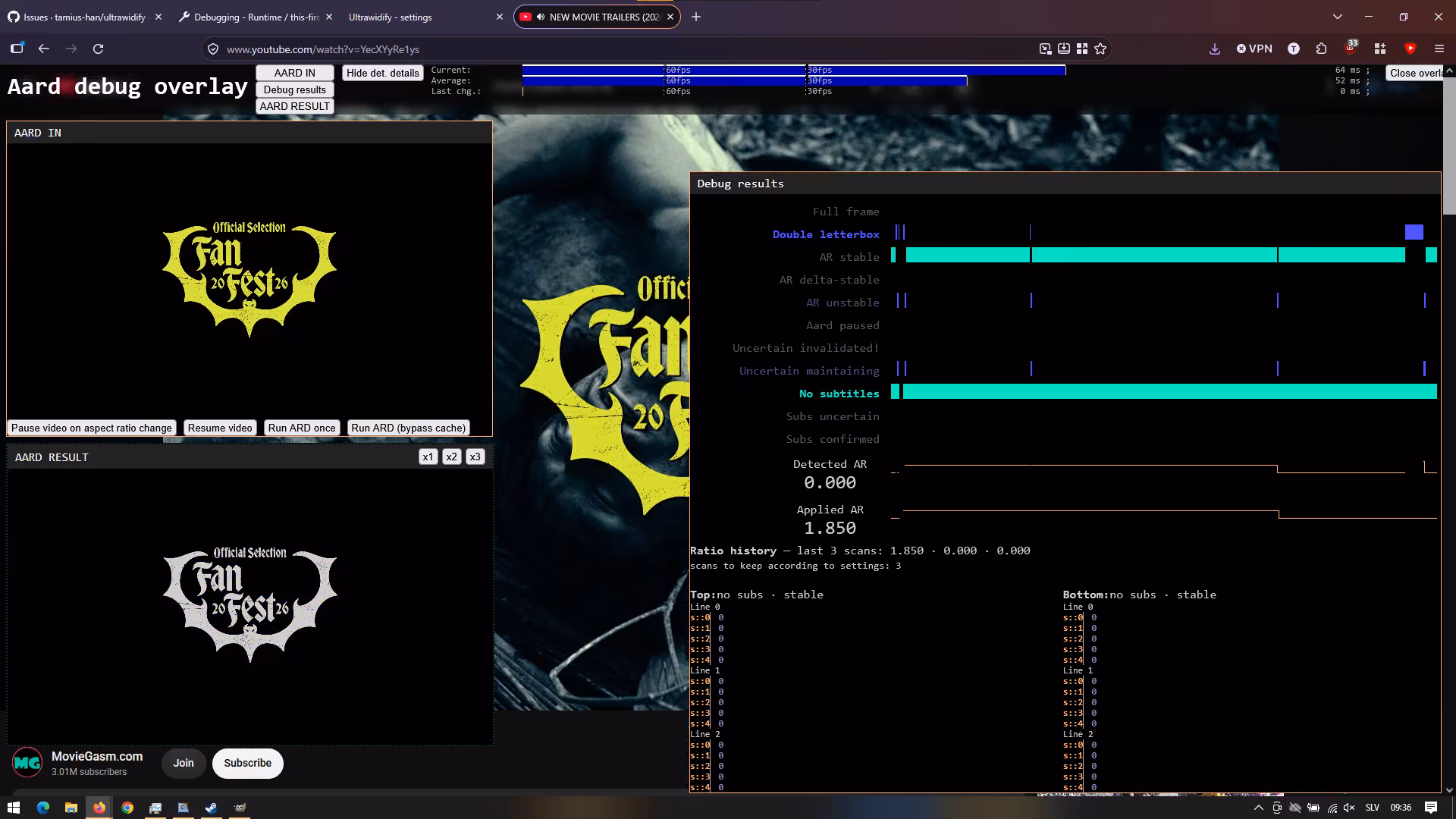Click the site information shield icon

click(x=213, y=49)
